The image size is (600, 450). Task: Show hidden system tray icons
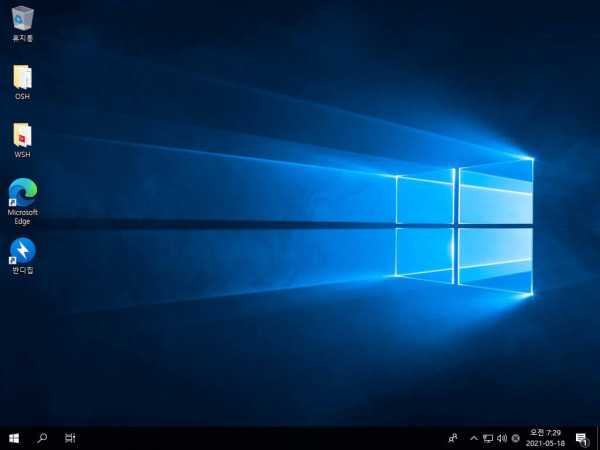click(474, 438)
